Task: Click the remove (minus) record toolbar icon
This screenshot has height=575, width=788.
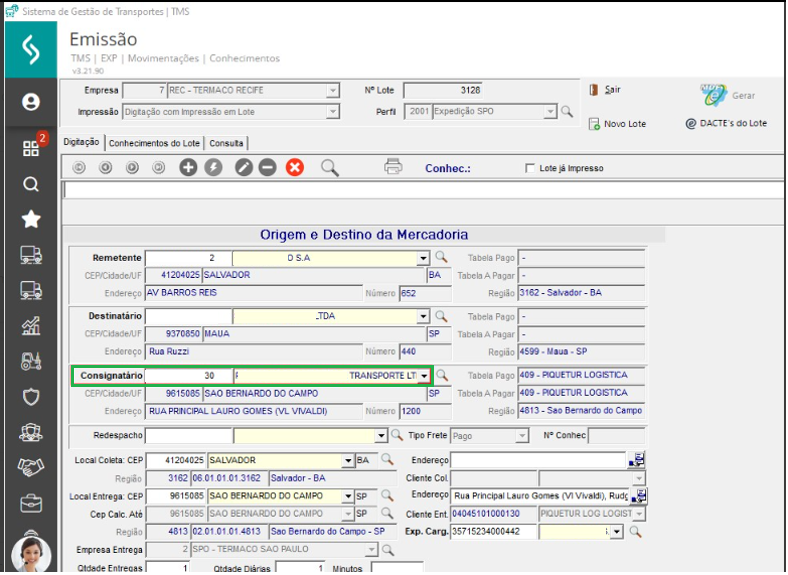Action: pyautogui.click(x=267, y=168)
